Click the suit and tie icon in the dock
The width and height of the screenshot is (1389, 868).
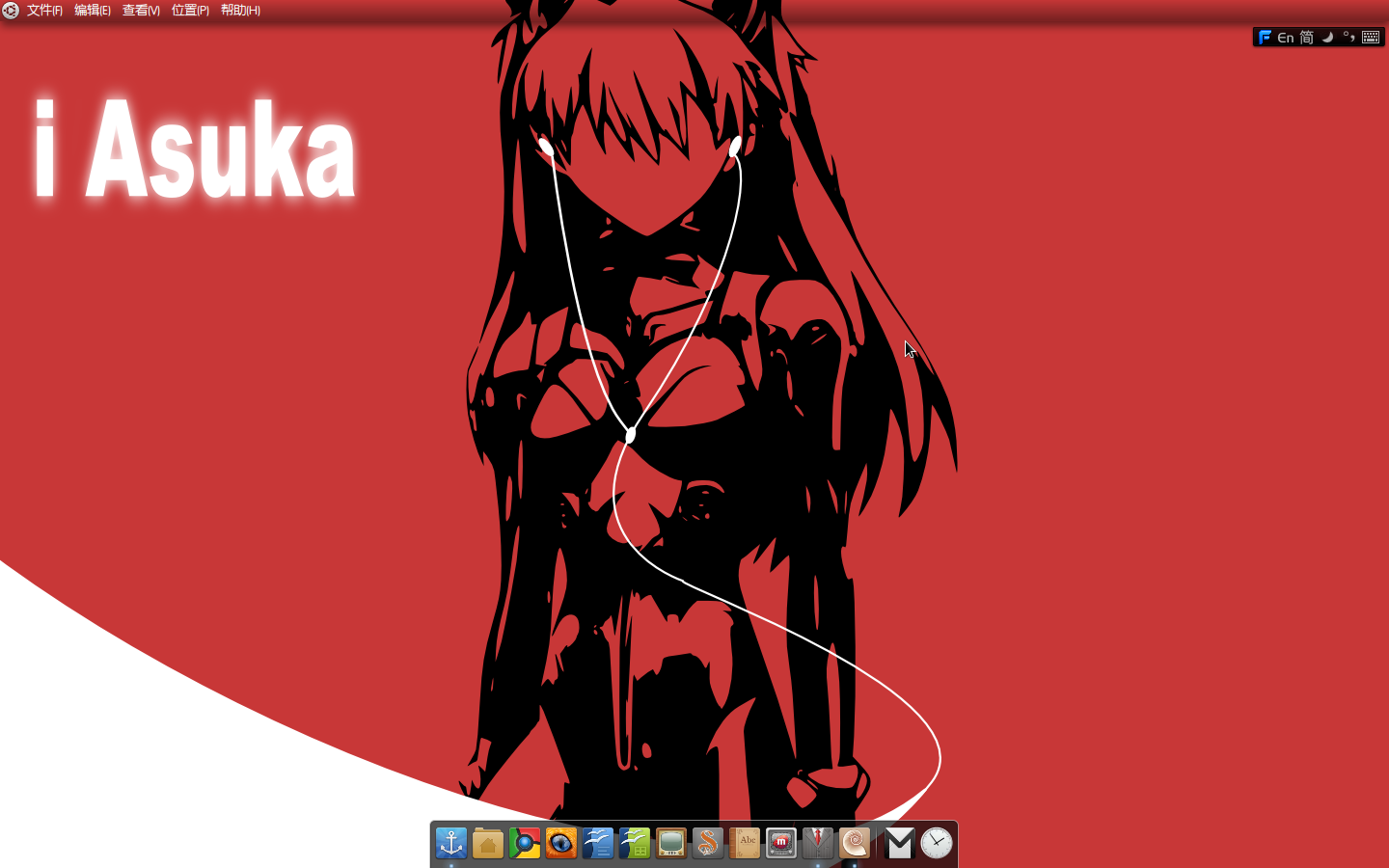pos(818,844)
